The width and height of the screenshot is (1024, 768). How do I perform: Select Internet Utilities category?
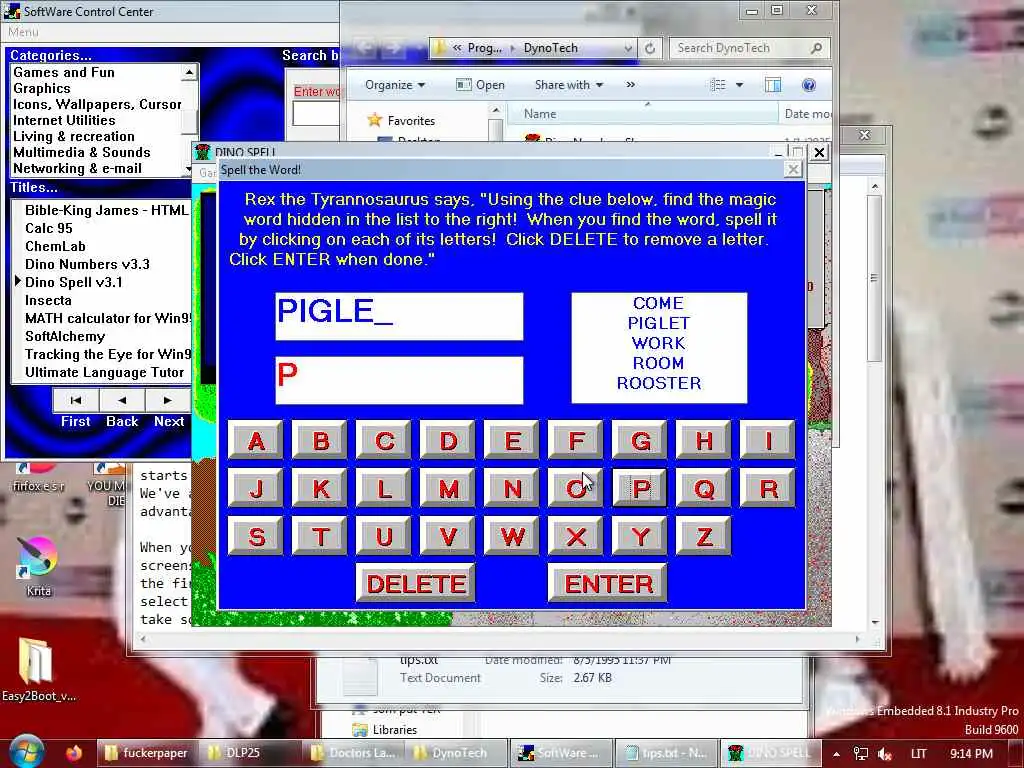pyautogui.click(x=64, y=120)
